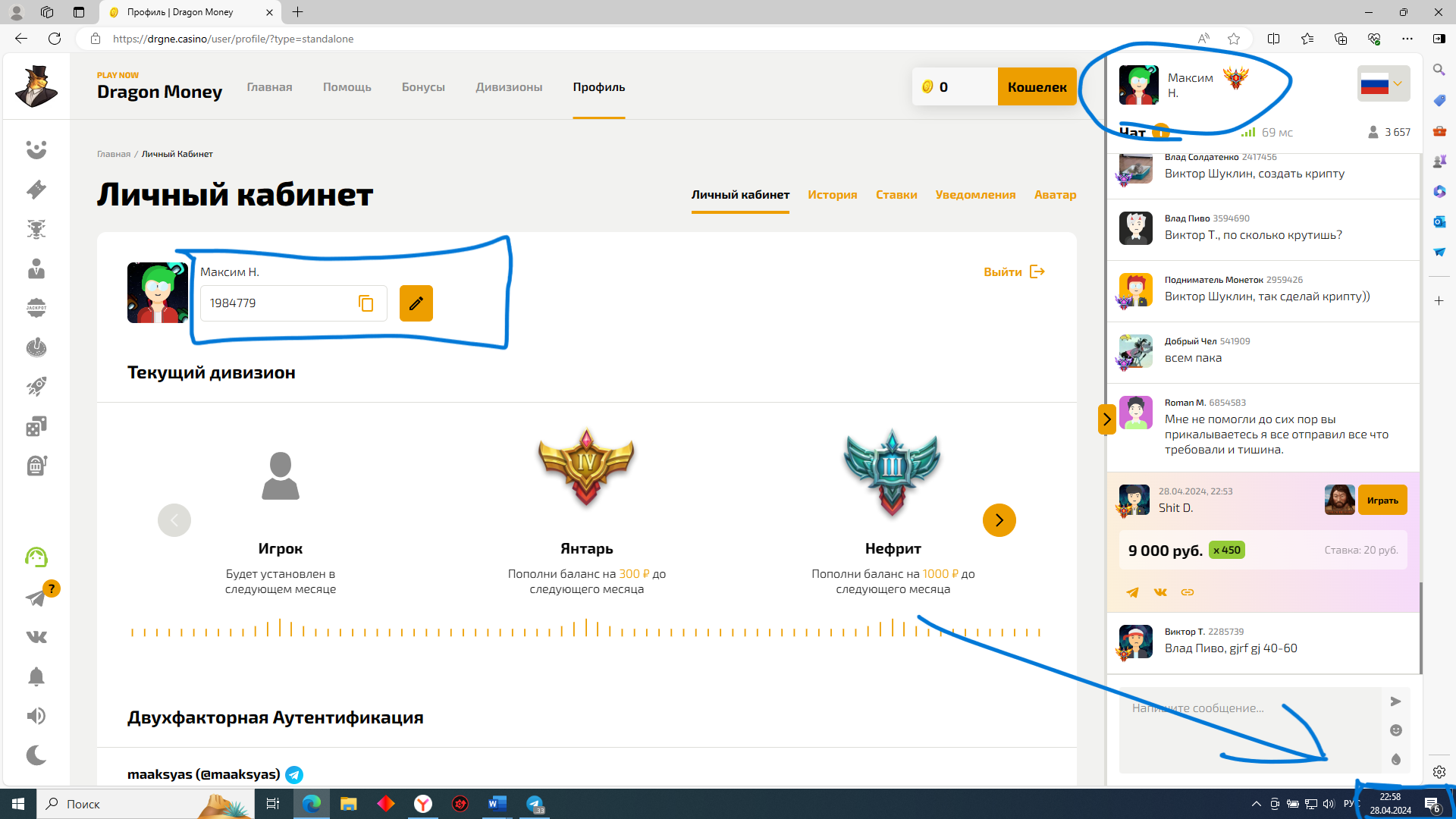This screenshot has width=1456, height=819.
Task: Go to the Главная menu item
Action: pyautogui.click(x=269, y=87)
